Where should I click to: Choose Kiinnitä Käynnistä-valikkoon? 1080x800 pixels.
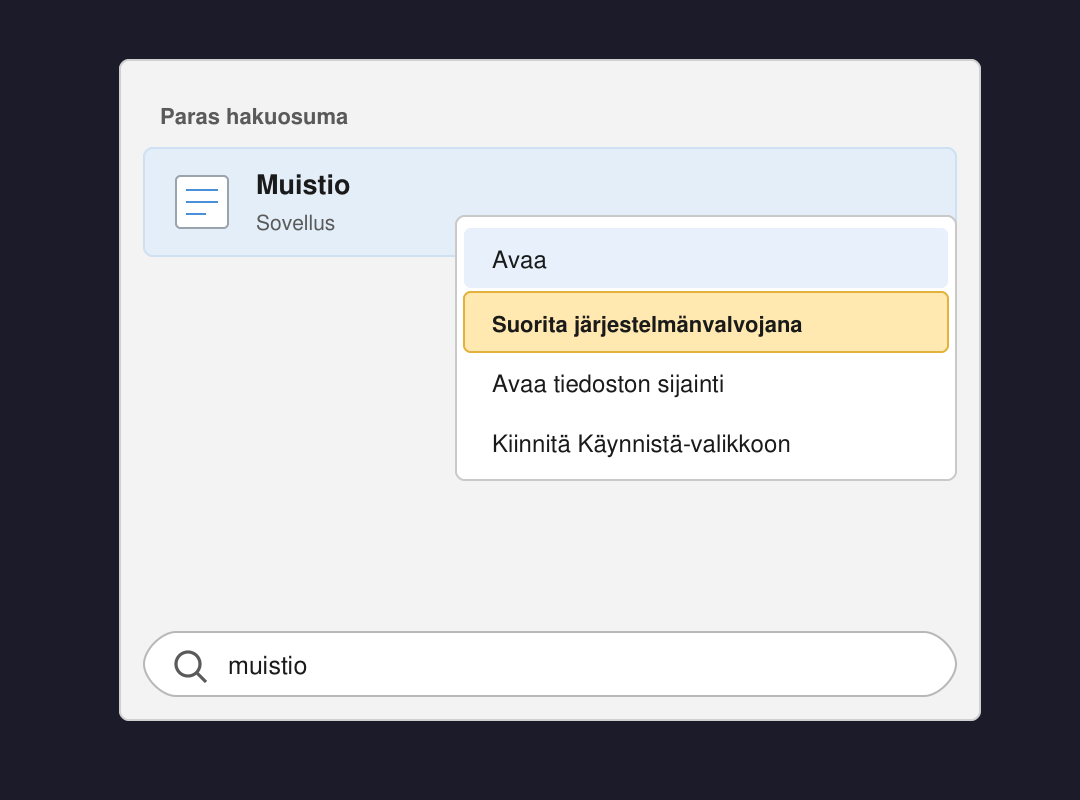pos(706,444)
